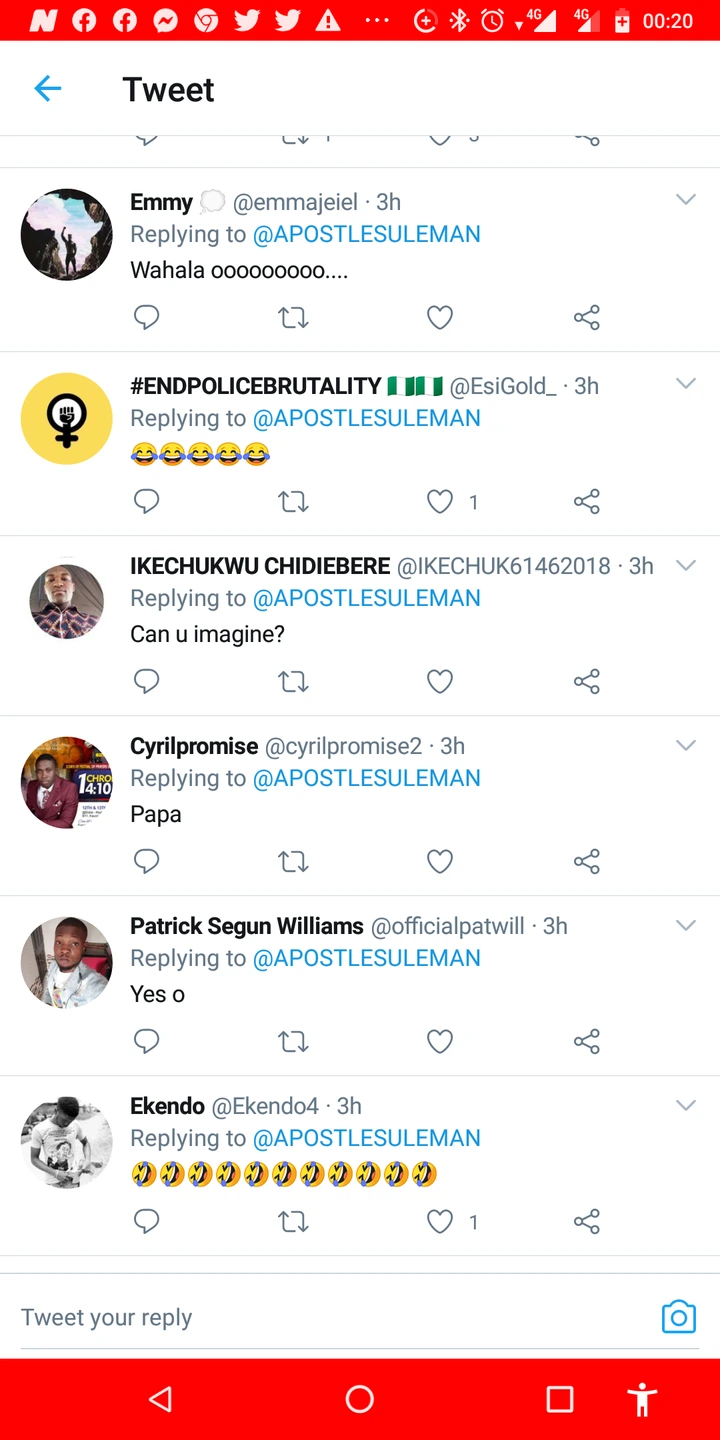Like Emmy's 'Wahala' tweet
The image size is (720, 1440).
click(440, 318)
